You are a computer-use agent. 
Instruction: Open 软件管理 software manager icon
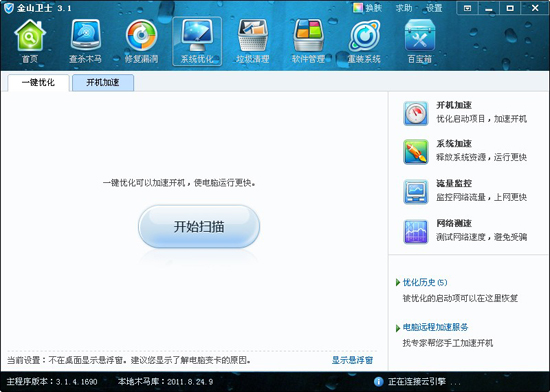click(308, 35)
